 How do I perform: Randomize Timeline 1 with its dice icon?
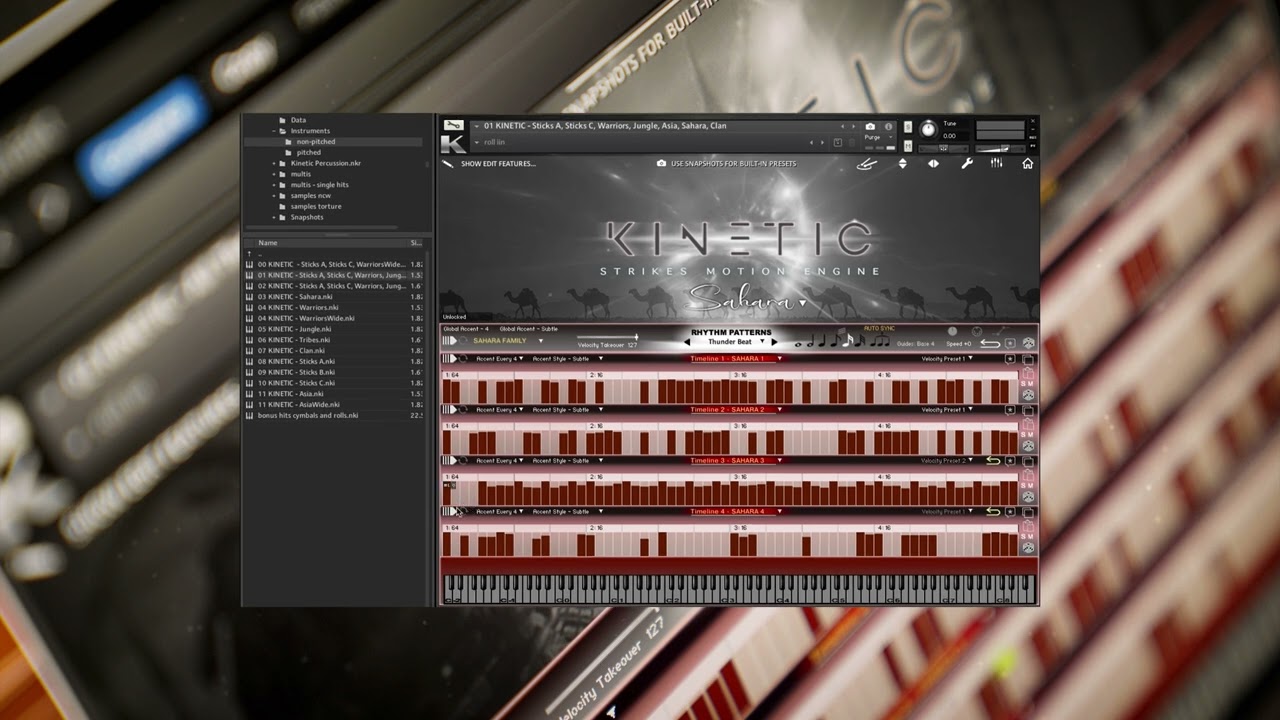(1028, 395)
